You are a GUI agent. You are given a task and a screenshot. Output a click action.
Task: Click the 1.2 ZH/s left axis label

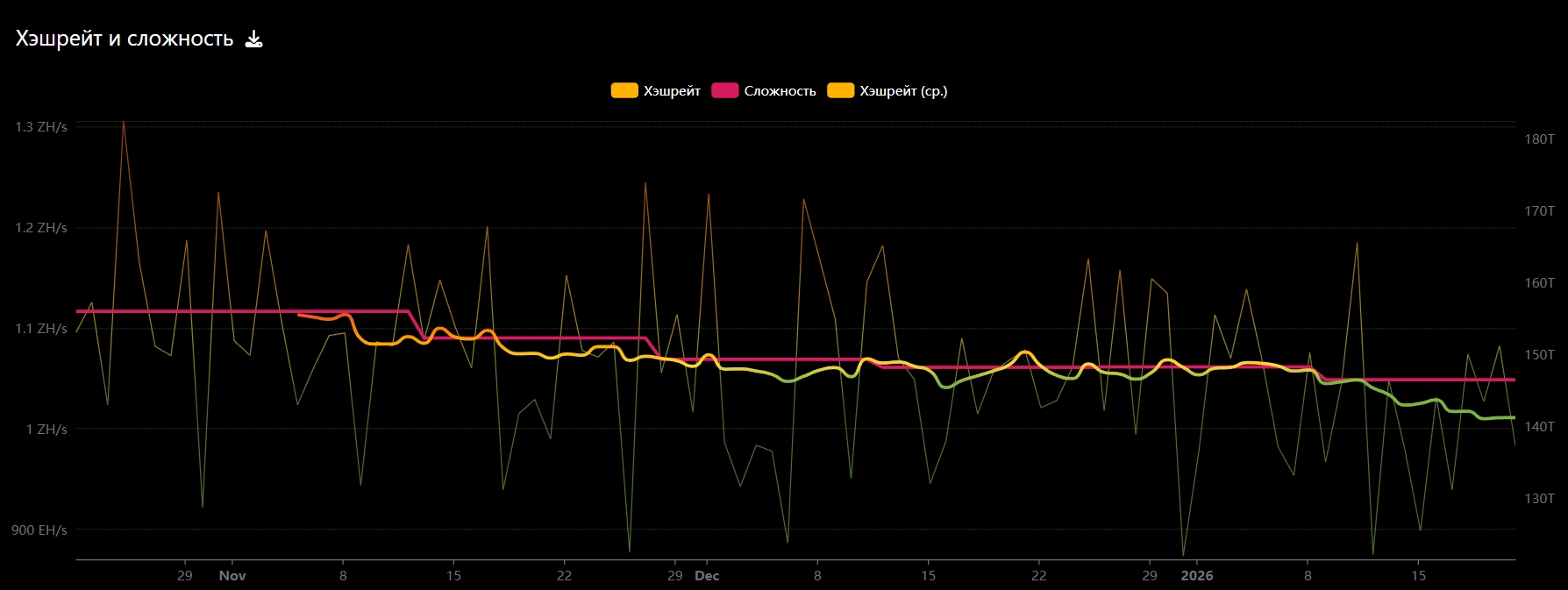click(x=41, y=228)
